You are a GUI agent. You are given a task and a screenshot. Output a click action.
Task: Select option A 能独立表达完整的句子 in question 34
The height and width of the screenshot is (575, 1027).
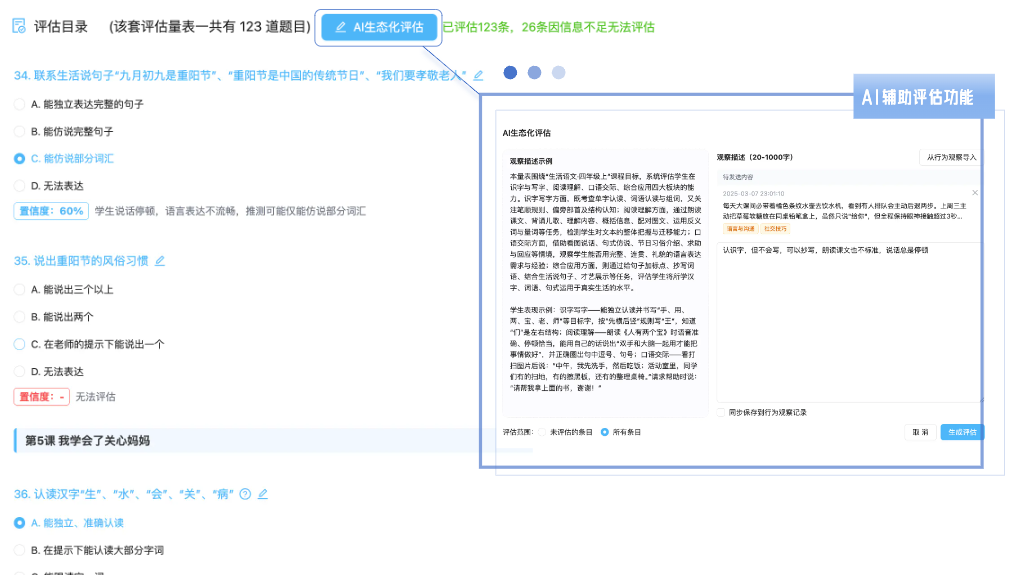[20, 104]
